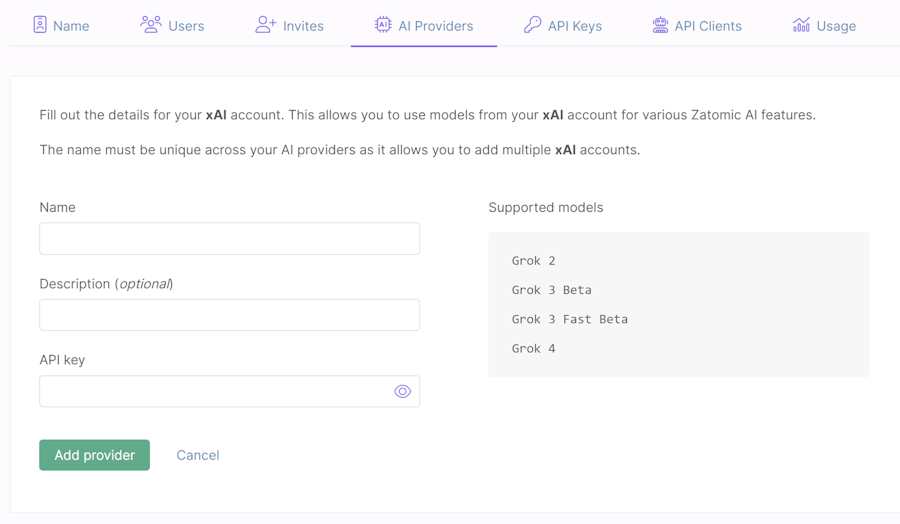
Task: Toggle API key visibility eye icon
Action: 402,391
